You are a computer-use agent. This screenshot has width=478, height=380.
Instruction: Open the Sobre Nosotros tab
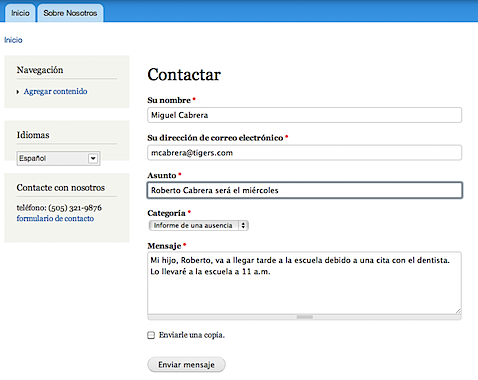pos(70,13)
